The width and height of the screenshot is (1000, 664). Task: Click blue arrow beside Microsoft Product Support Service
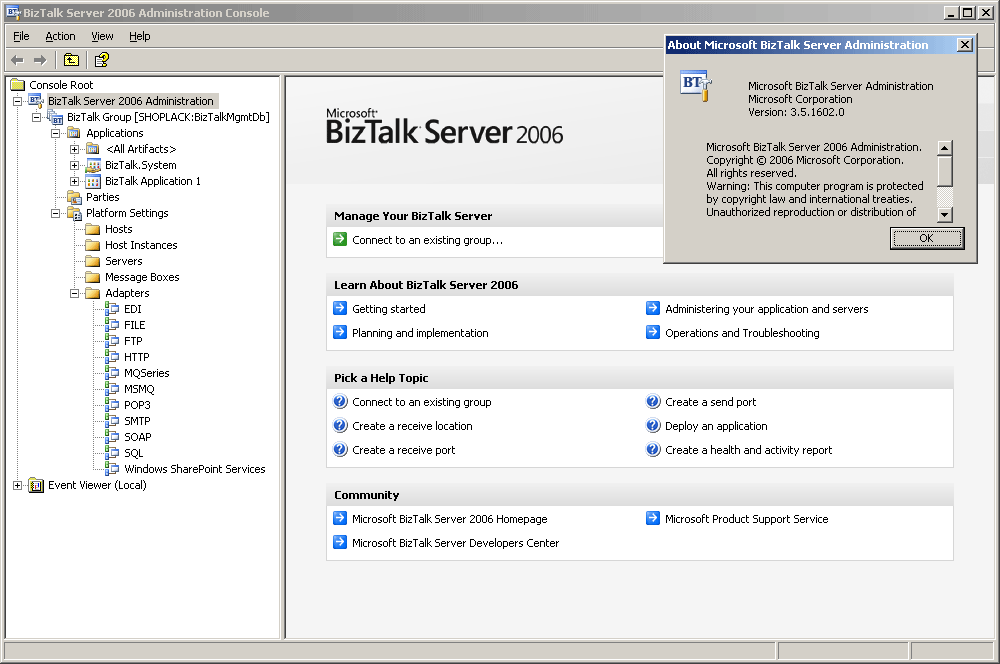coord(653,519)
